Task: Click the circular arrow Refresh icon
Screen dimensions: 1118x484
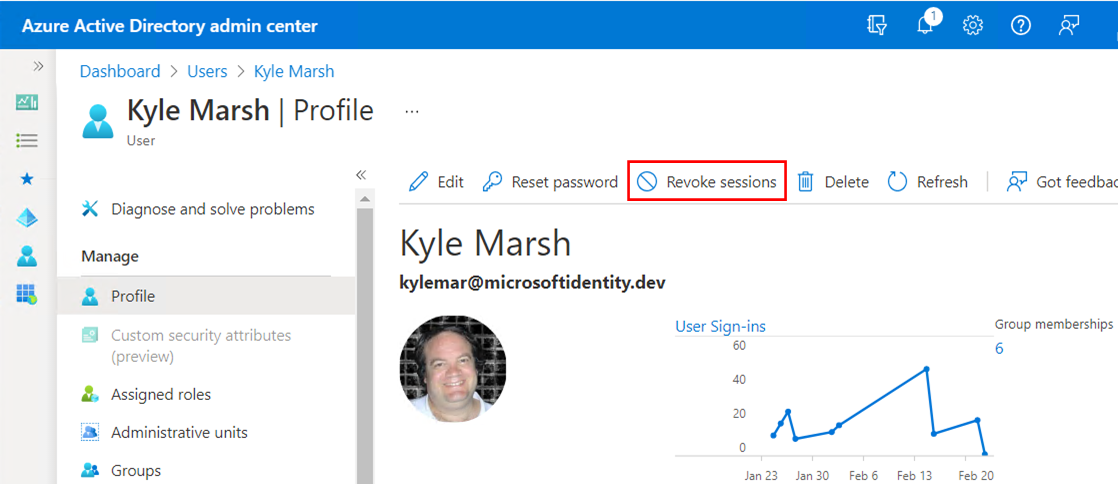Action: point(897,182)
